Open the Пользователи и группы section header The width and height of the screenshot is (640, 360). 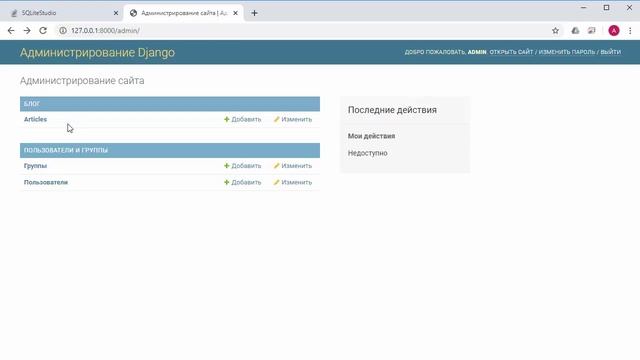[x=66, y=150]
